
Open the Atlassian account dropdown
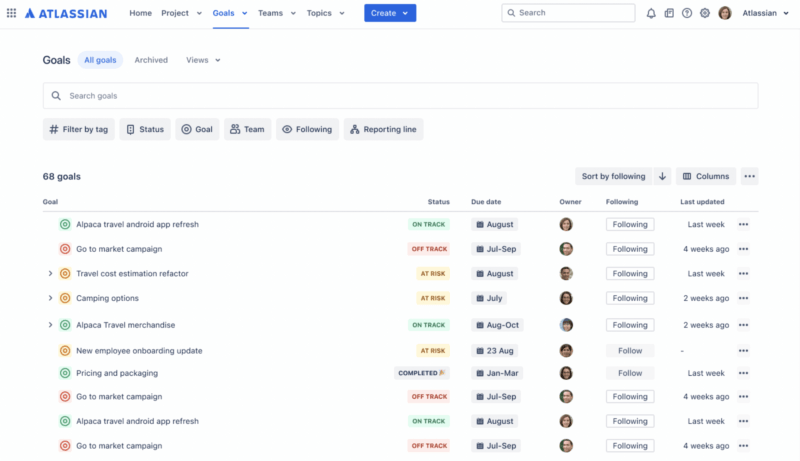click(765, 13)
